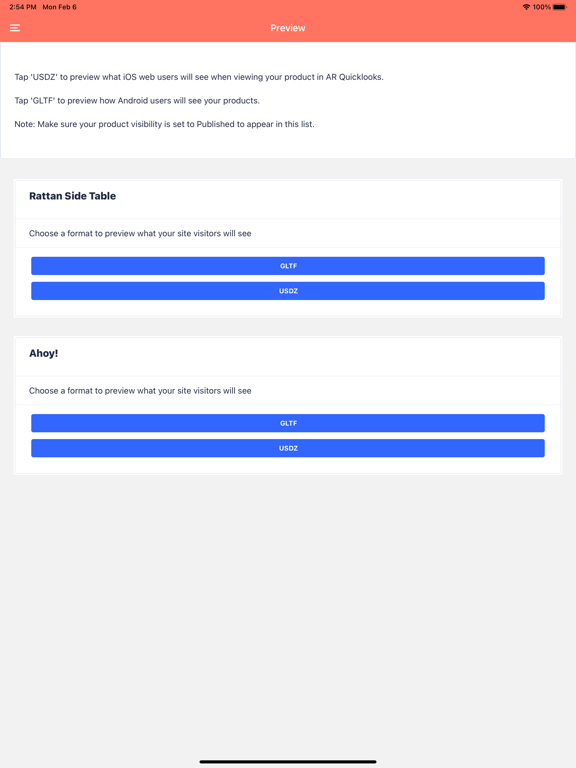Viewport: 576px width, 768px height.
Task: Open the hamburger menu in the header
Action: [15, 28]
